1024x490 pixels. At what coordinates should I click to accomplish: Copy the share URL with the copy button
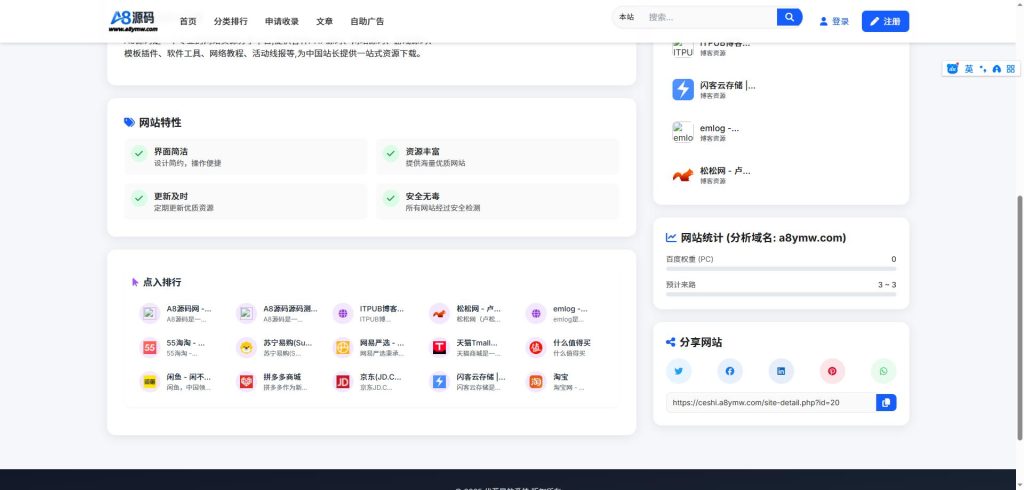(886, 402)
